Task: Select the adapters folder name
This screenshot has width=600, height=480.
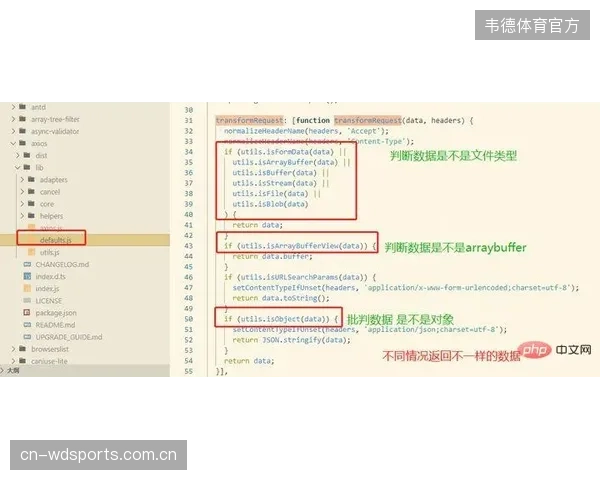Action: (x=54, y=180)
